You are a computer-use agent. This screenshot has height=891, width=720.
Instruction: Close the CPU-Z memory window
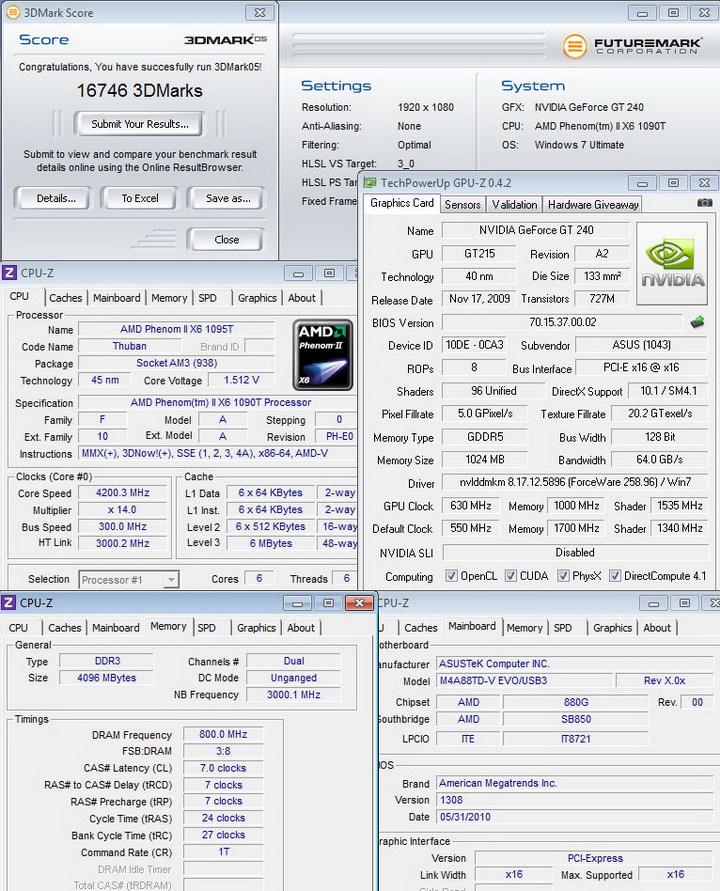tap(359, 603)
